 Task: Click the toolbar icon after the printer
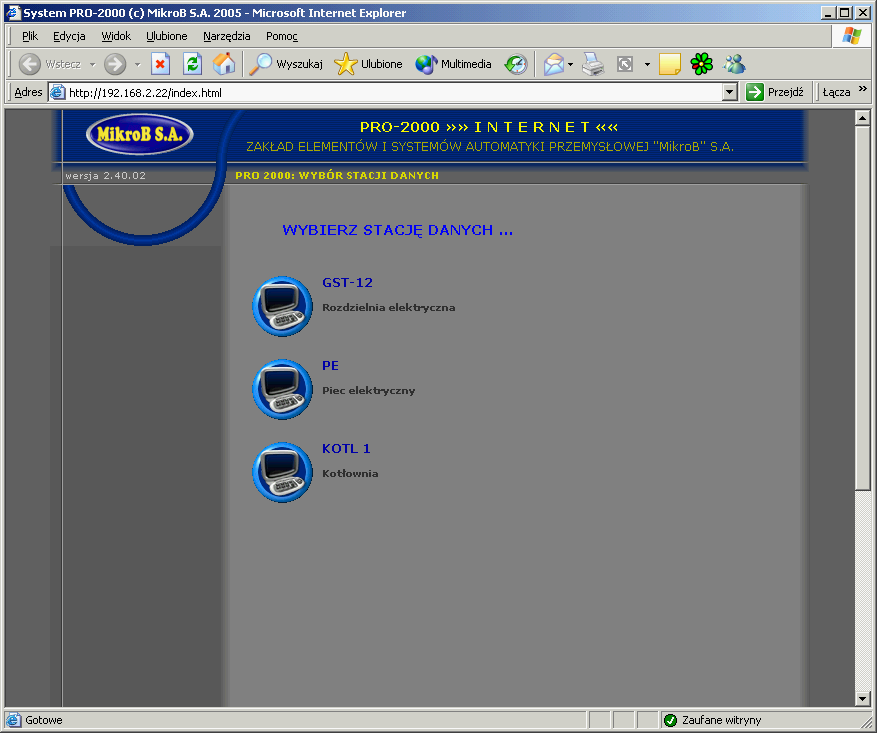625,64
